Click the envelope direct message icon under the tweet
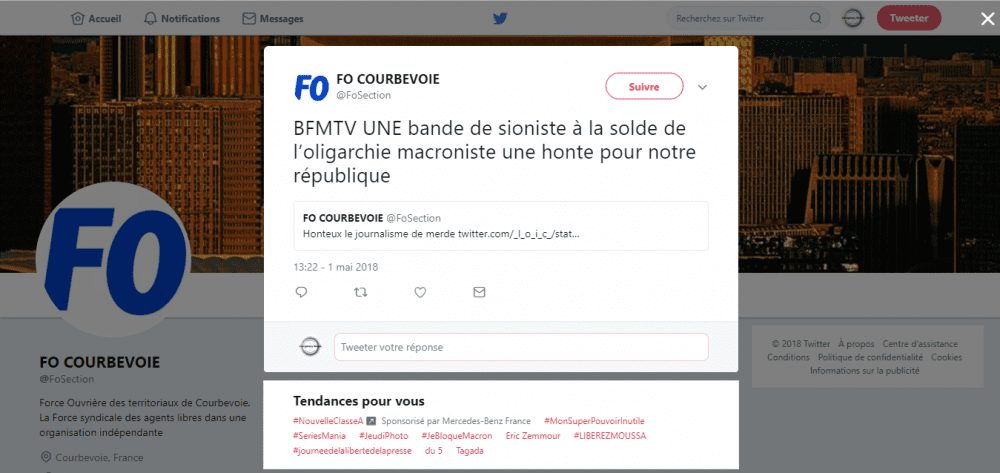1000x473 pixels. point(479,292)
